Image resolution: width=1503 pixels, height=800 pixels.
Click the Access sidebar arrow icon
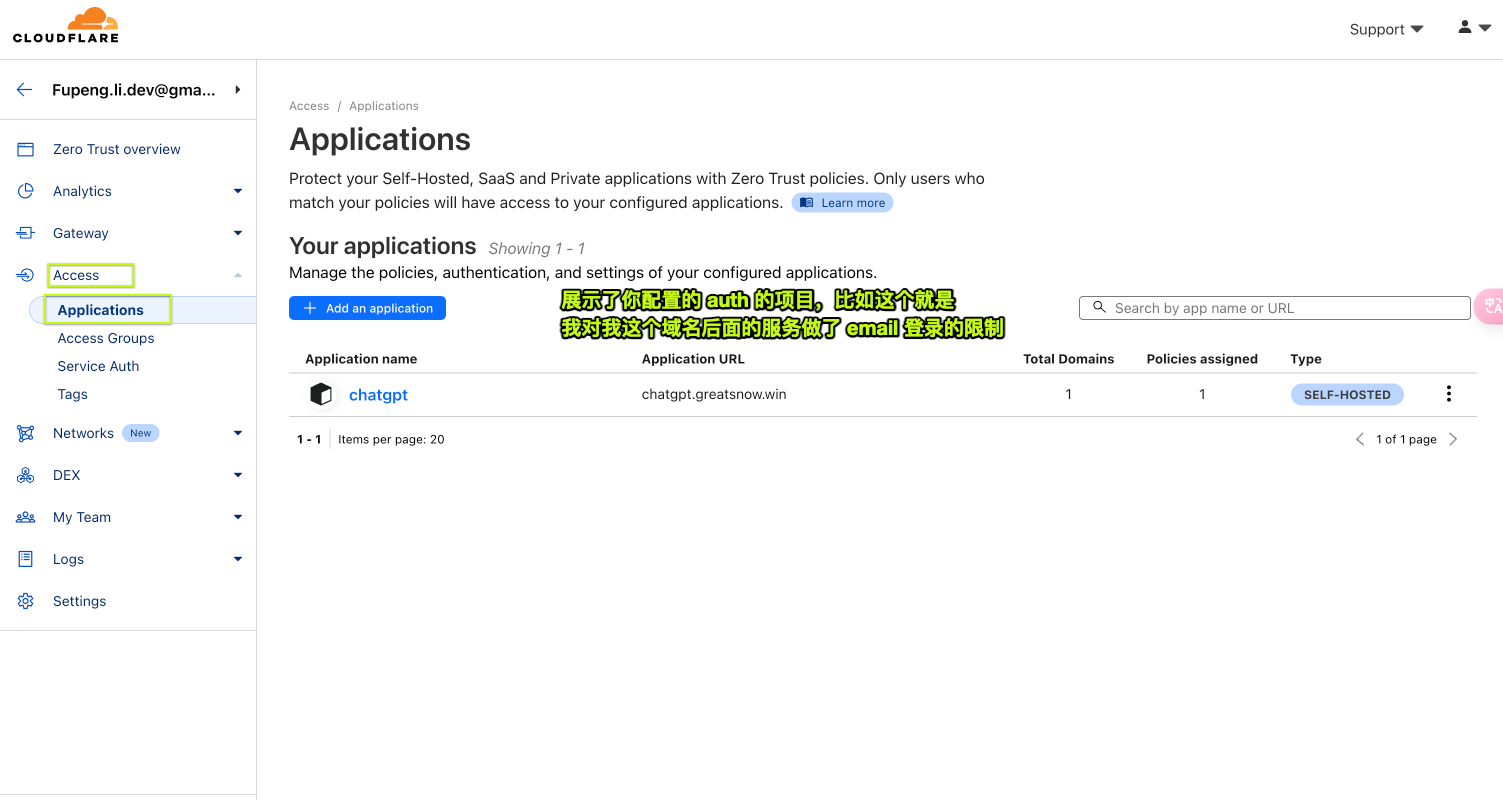click(26, 275)
